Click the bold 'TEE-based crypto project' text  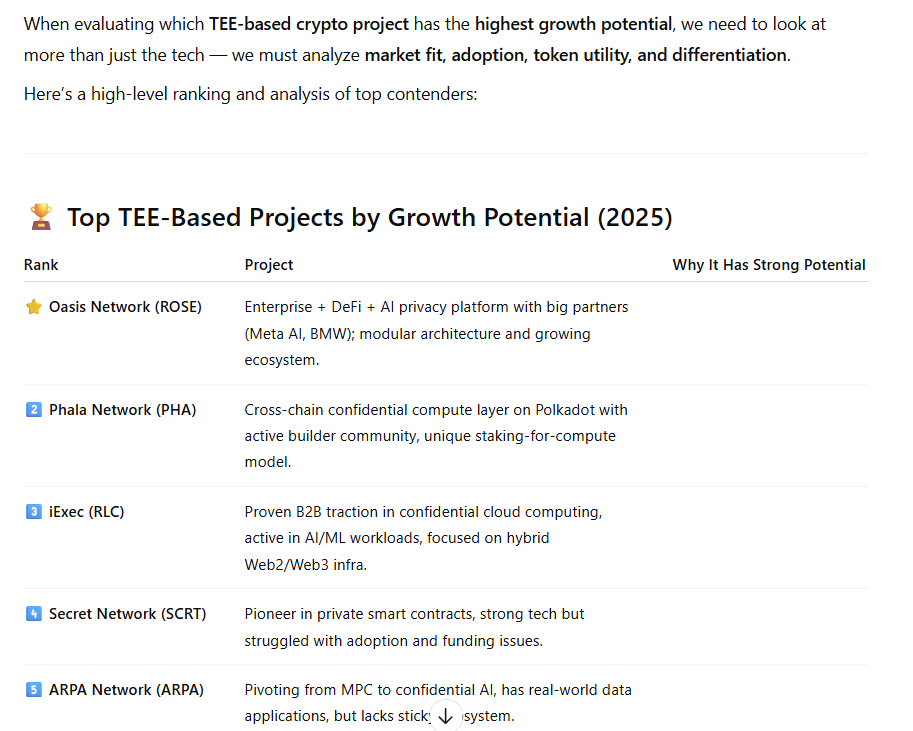(309, 24)
